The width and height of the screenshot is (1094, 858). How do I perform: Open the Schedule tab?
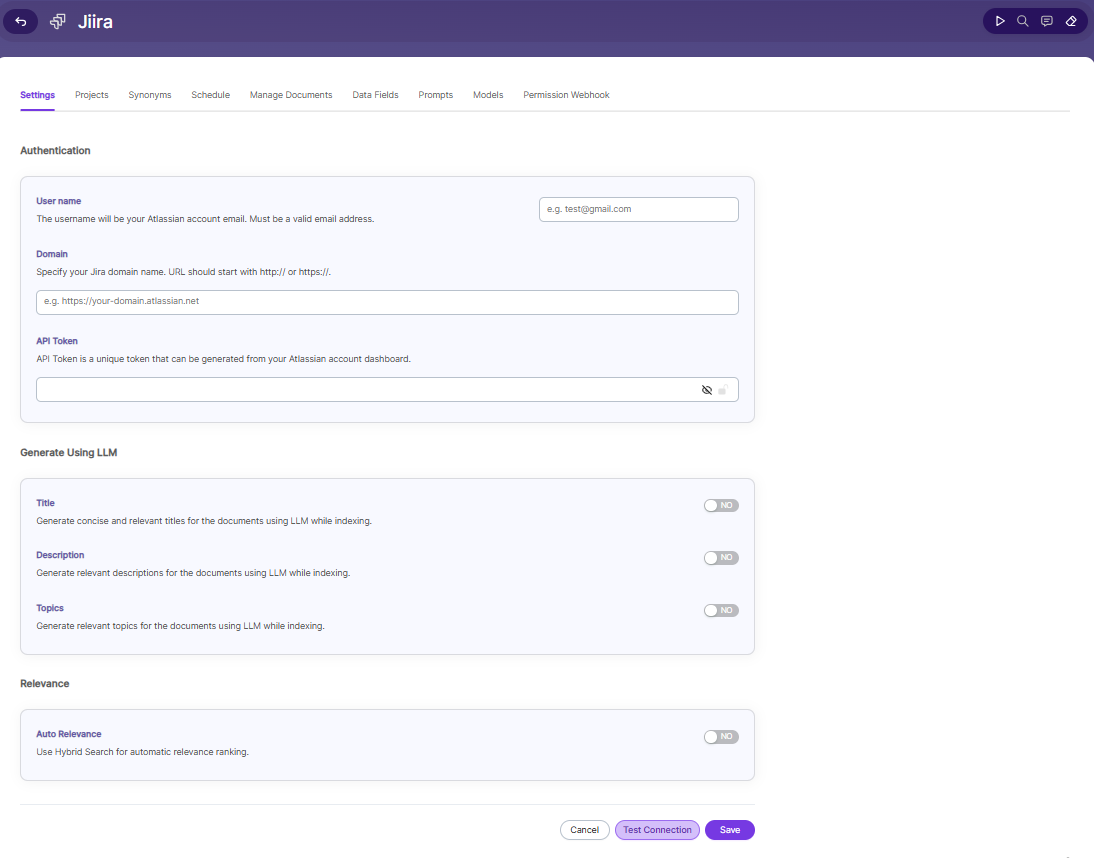pyautogui.click(x=210, y=95)
